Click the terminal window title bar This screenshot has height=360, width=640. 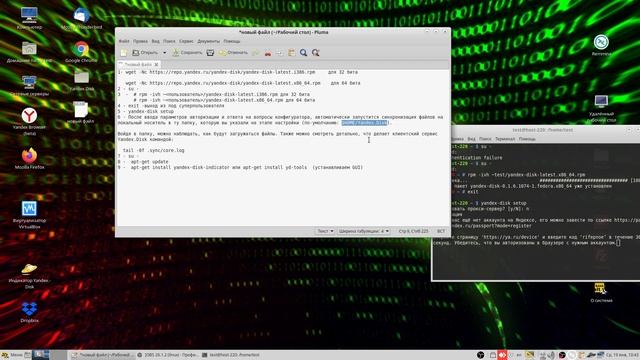(x=543, y=130)
